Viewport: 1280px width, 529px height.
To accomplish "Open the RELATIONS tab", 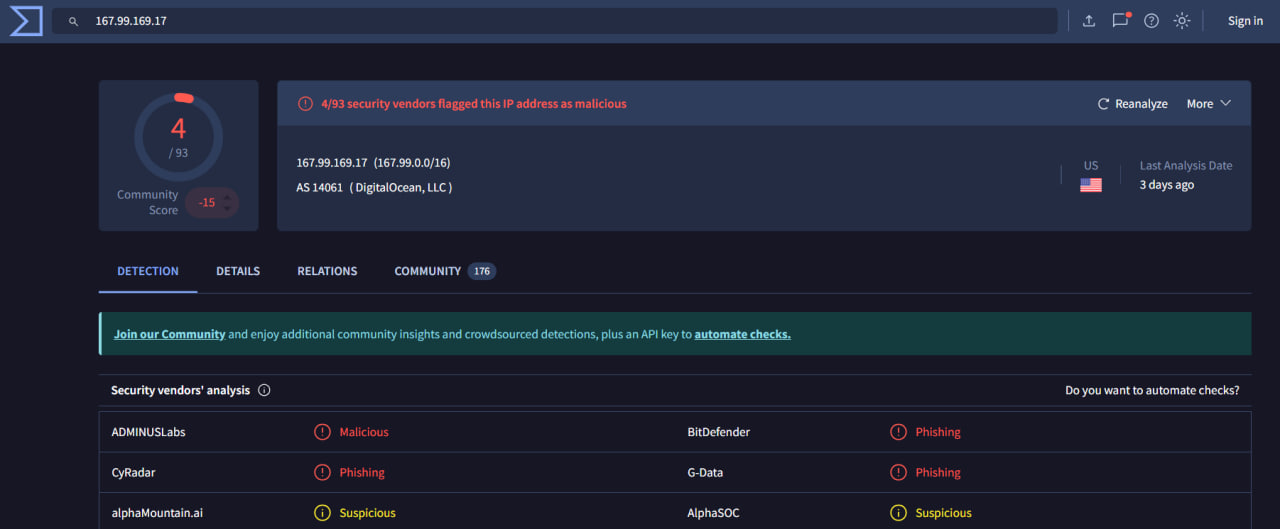I will [x=327, y=271].
